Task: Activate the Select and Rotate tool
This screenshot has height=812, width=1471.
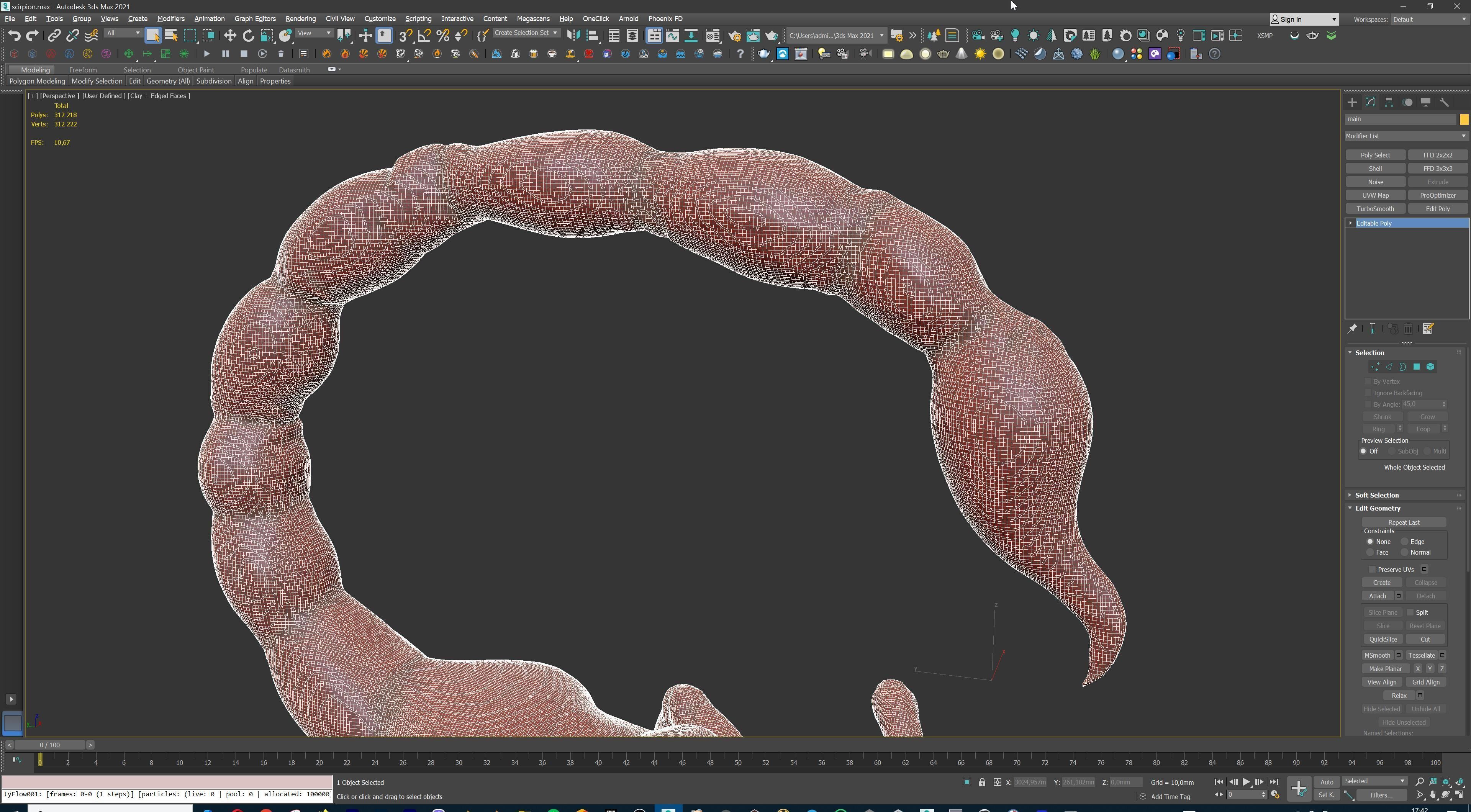Action: point(248,36)
